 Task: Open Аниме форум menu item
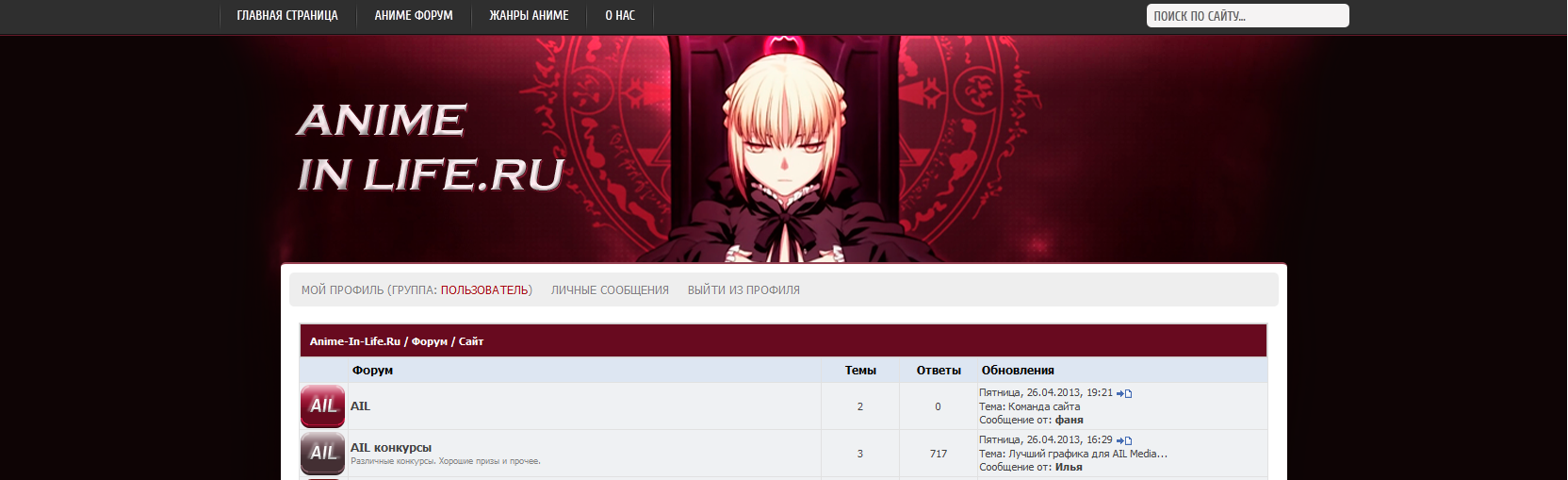tap(414, 16)
